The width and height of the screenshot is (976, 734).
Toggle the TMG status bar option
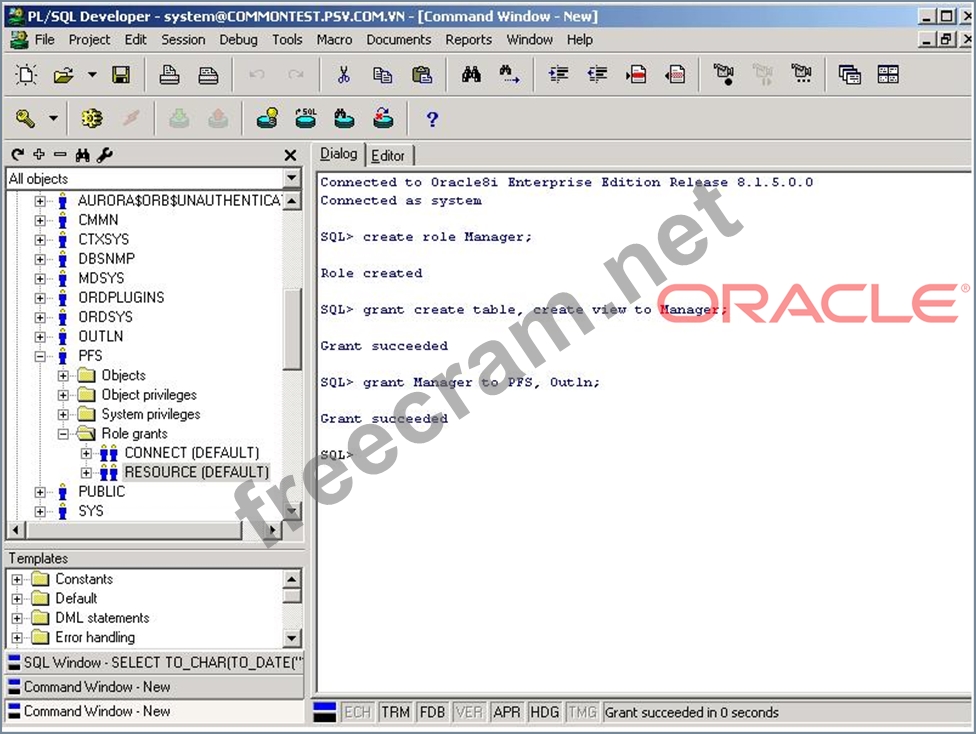[x=582, y=712]
